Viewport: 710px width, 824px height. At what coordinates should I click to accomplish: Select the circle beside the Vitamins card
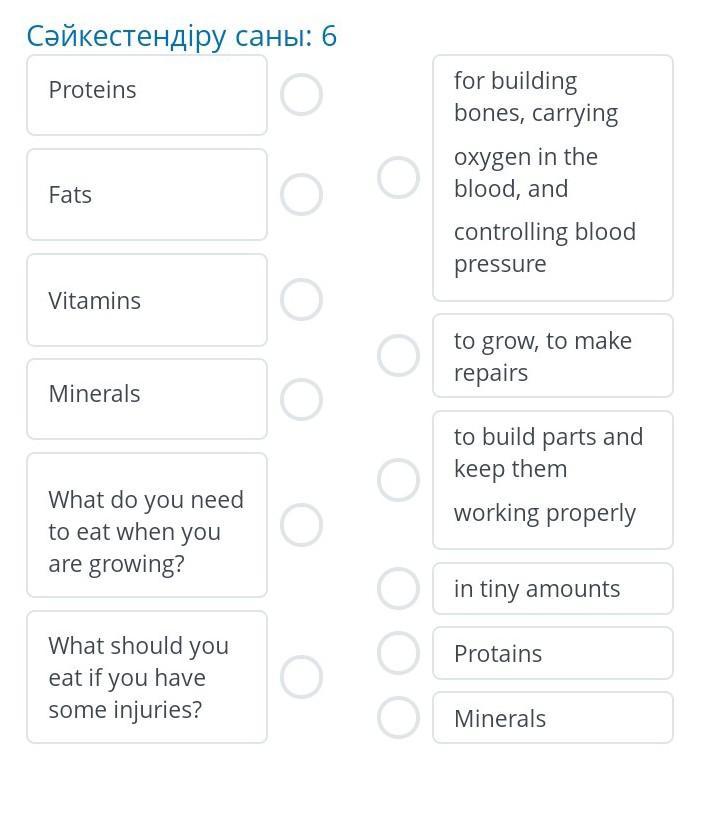[301, 300]
